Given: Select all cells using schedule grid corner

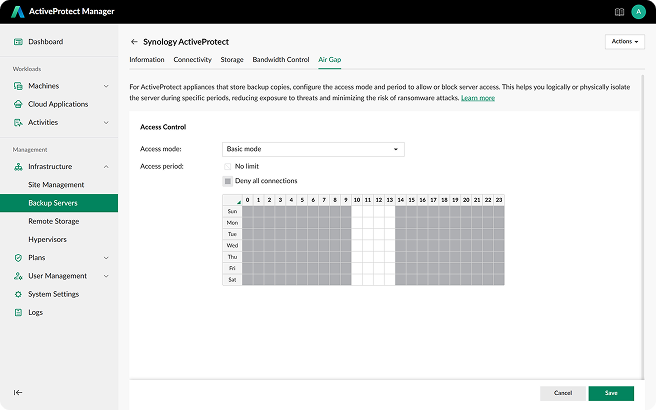Looking at the screenshot, I should click(x=232, y=200).
